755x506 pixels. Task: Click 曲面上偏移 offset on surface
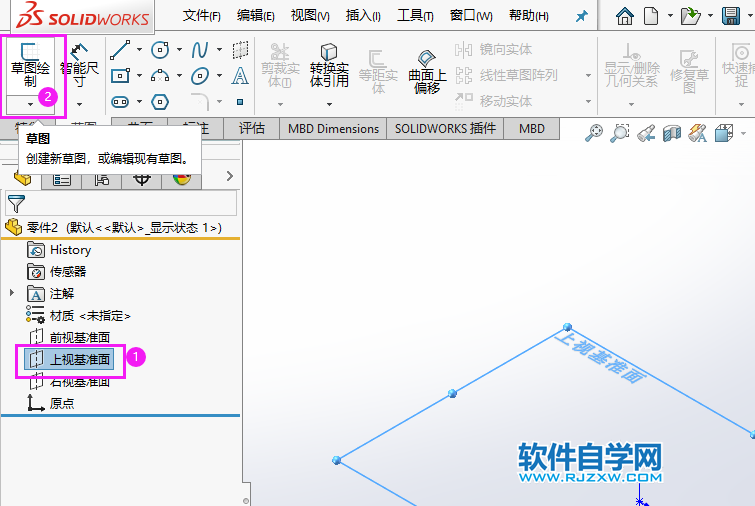pyautogui.click(x=427, y=71)
